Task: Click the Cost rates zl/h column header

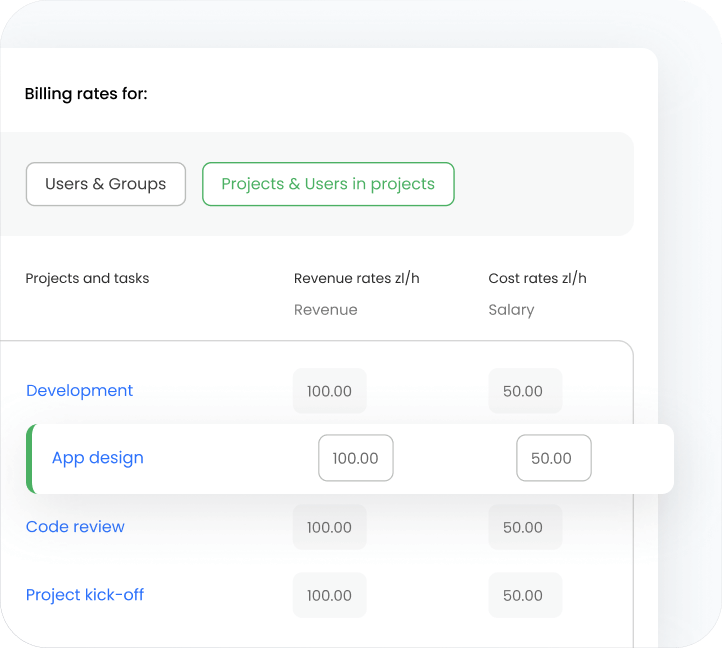Action: (537, 278)
